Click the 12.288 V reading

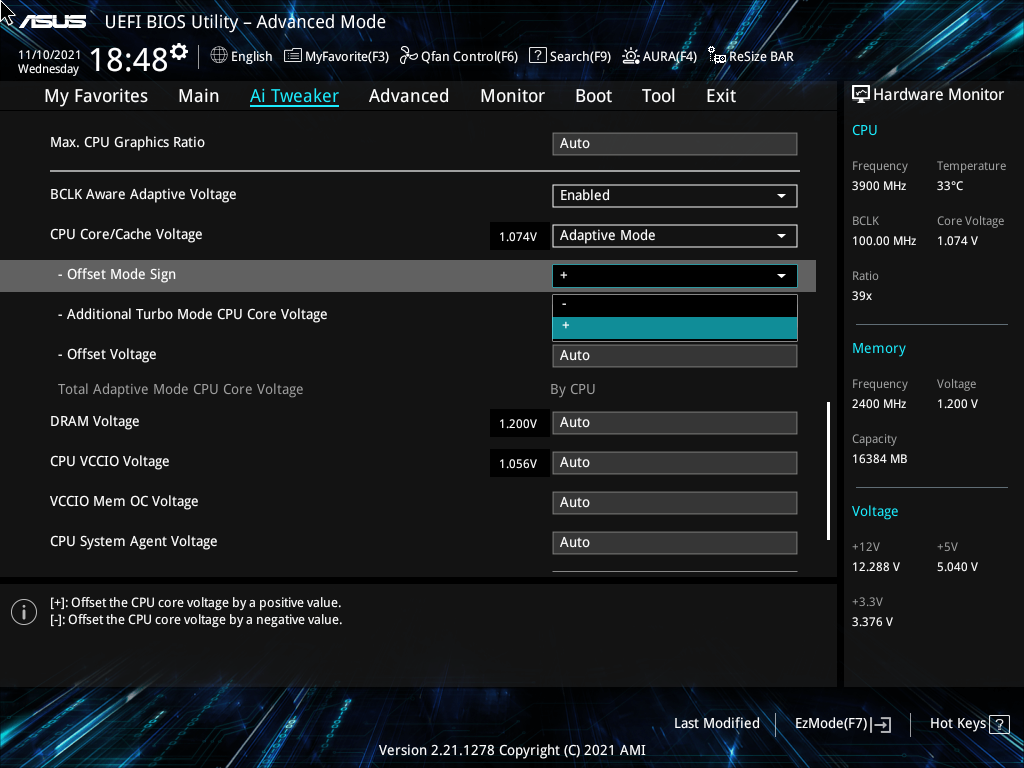click(x=876, y=567)
